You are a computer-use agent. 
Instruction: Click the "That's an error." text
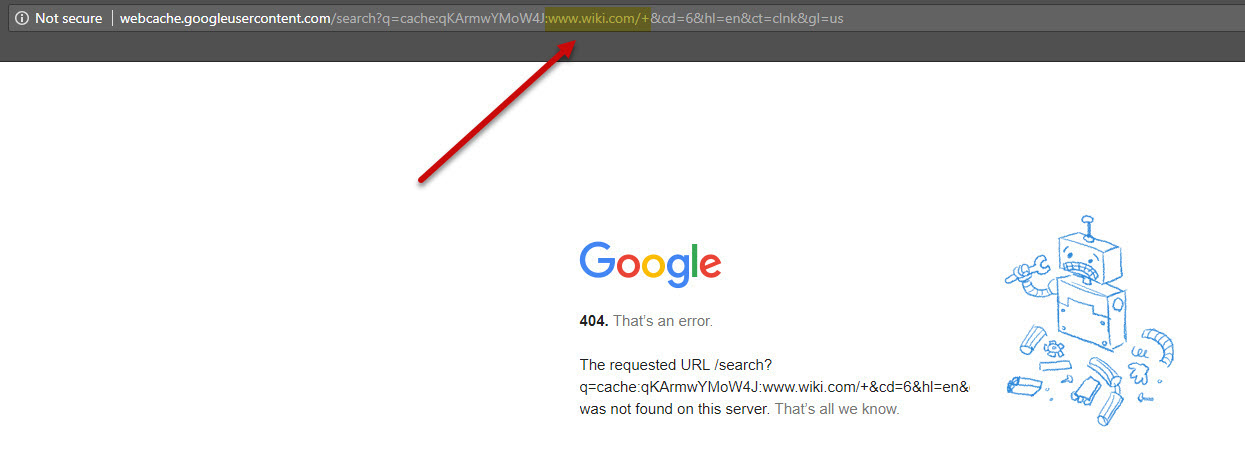(x=663, y=321)
